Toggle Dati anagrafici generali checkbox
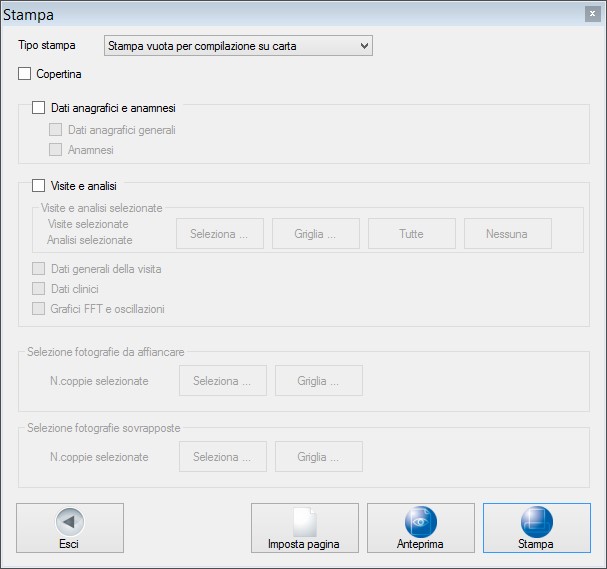The height and width of the screenshot is (569, 607). click(56, 130)
